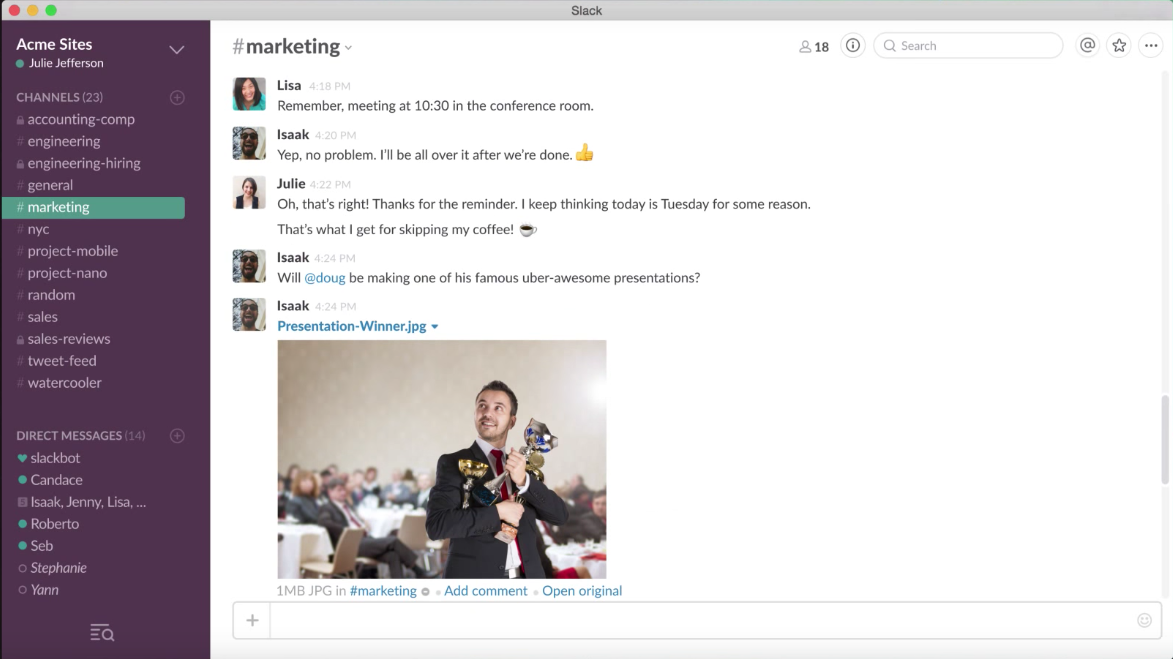The image size is (1173, 659).
Task: Open the quick switcher icon in sidebar
Action: pos(102,632)
